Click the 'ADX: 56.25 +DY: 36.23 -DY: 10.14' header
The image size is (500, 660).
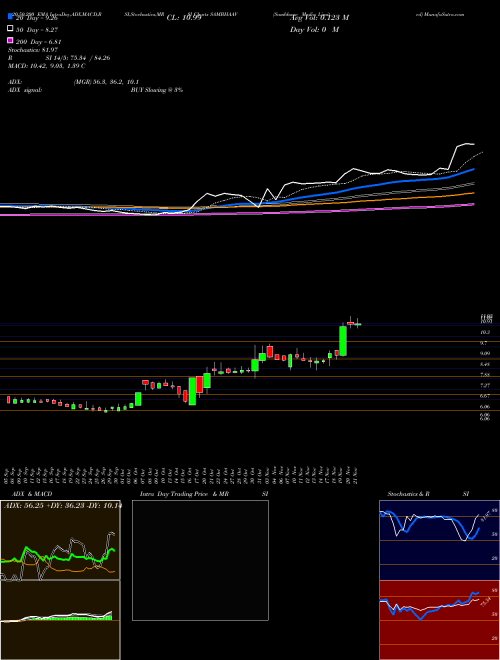click(62, 505)
